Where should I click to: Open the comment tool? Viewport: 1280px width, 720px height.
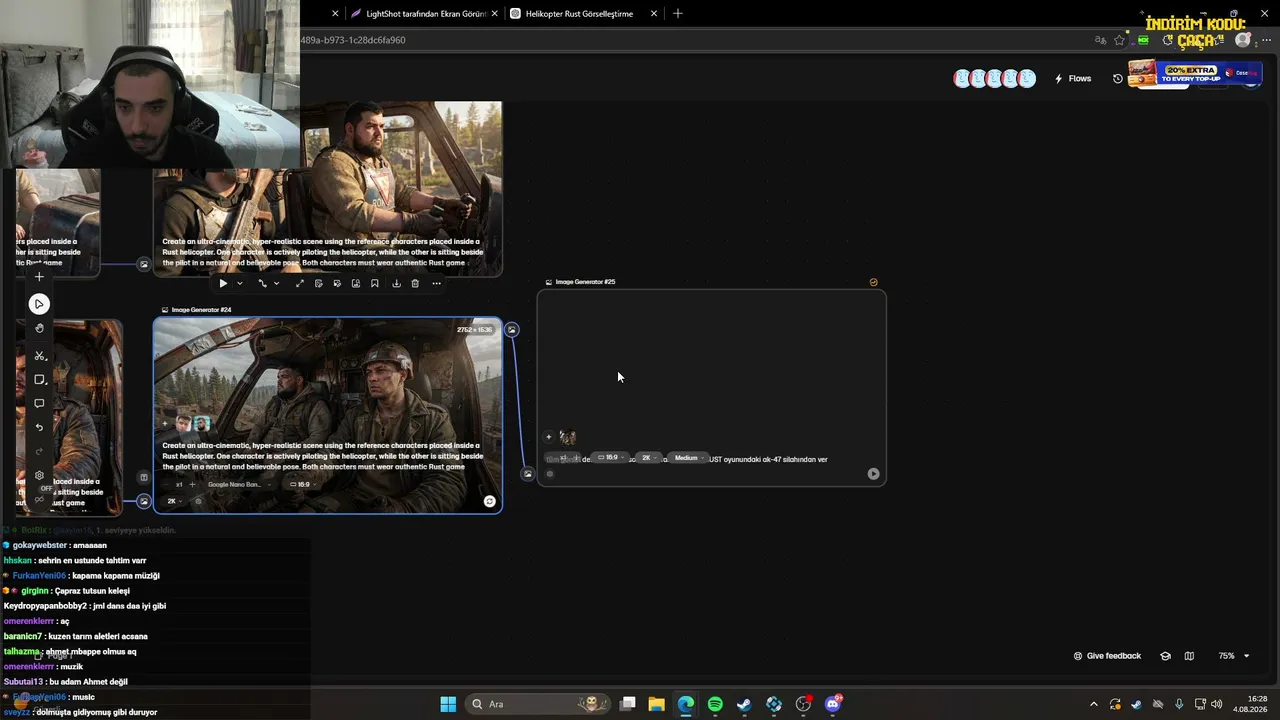coord(39,404)
